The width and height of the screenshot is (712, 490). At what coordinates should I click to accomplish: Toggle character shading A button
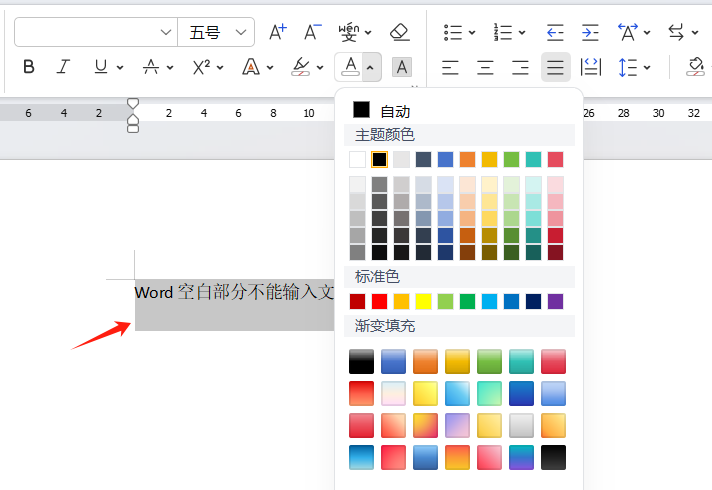(x=402, y=67)
